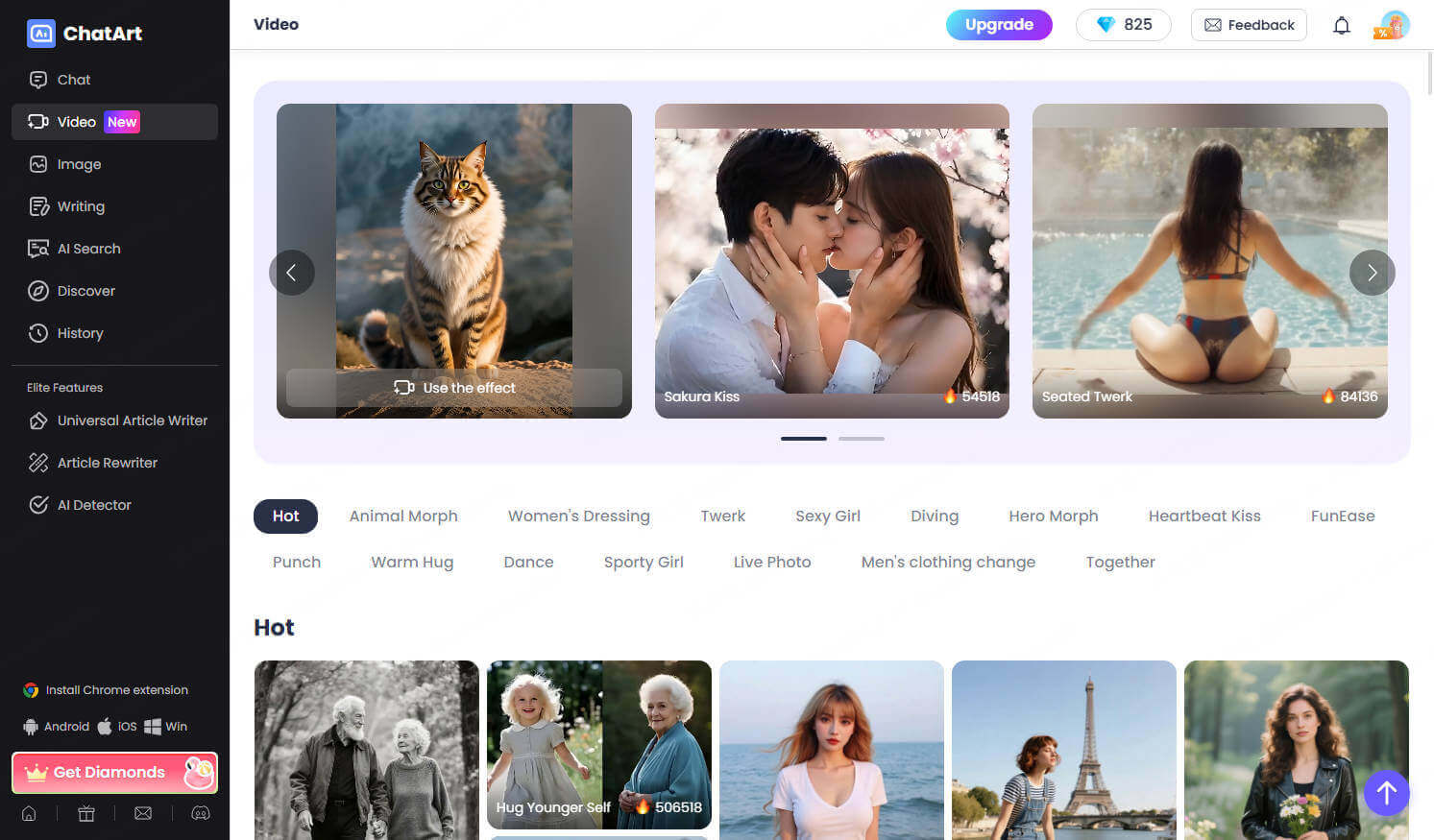Select the first carousel page indicator

click(804, 439)
